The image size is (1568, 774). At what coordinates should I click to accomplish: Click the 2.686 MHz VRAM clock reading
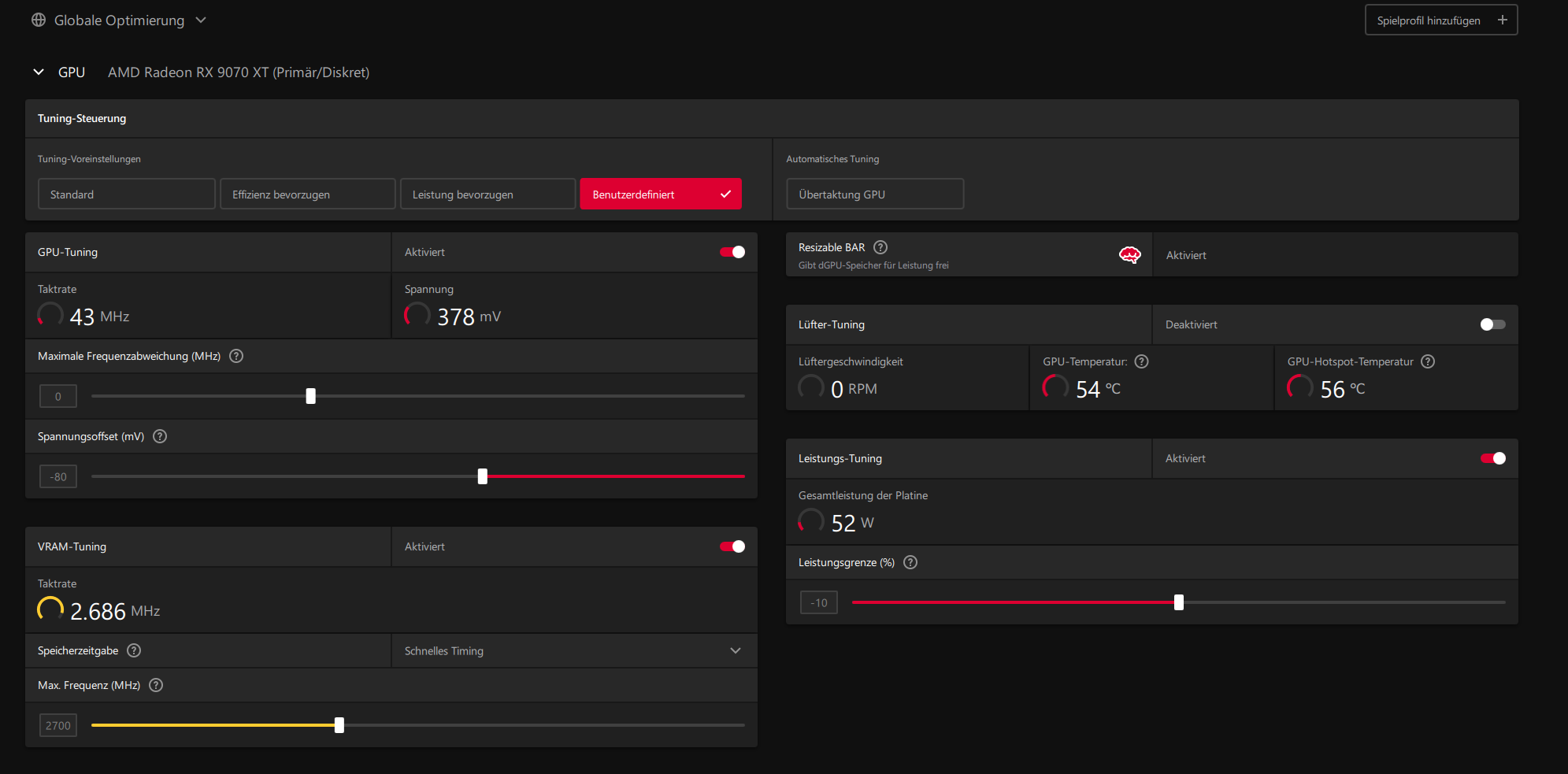(x=115, y=611)
